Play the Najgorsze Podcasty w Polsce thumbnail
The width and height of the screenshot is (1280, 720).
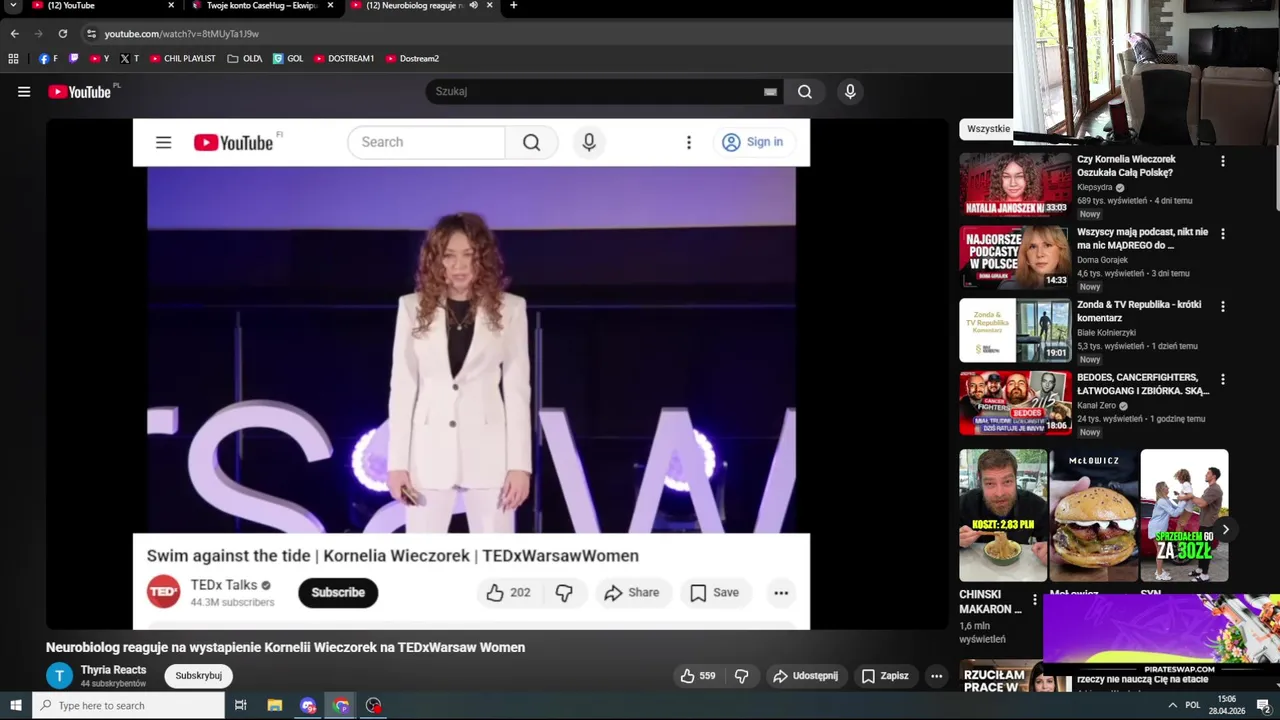[x=1015, y=257]
